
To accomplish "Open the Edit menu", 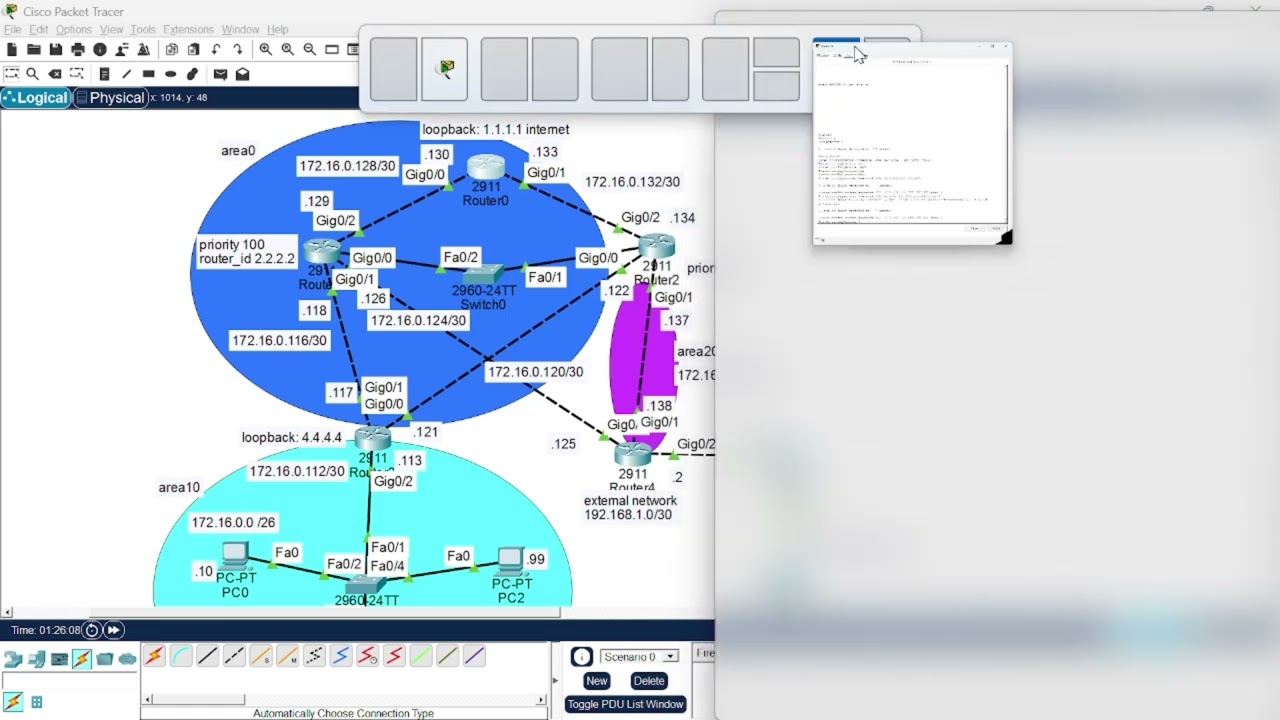I will (38, 30).
